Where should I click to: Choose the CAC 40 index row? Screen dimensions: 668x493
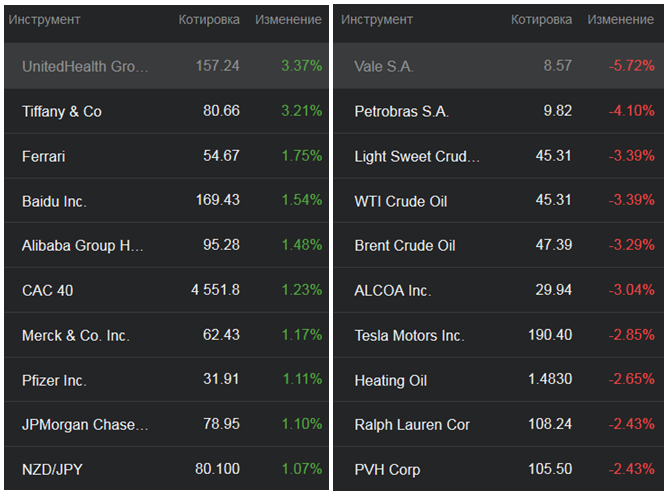click(x=47, y=290)
